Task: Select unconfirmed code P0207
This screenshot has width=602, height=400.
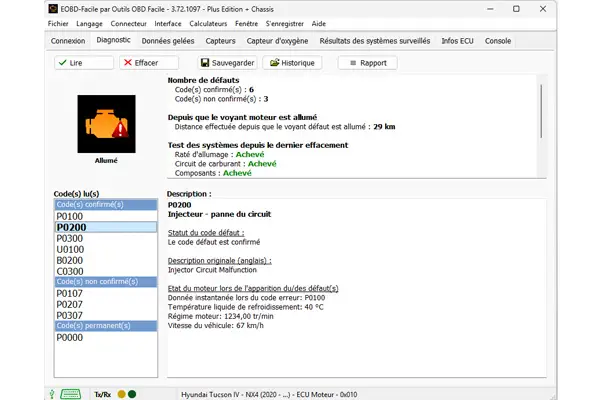Action: tap(106, 304)
